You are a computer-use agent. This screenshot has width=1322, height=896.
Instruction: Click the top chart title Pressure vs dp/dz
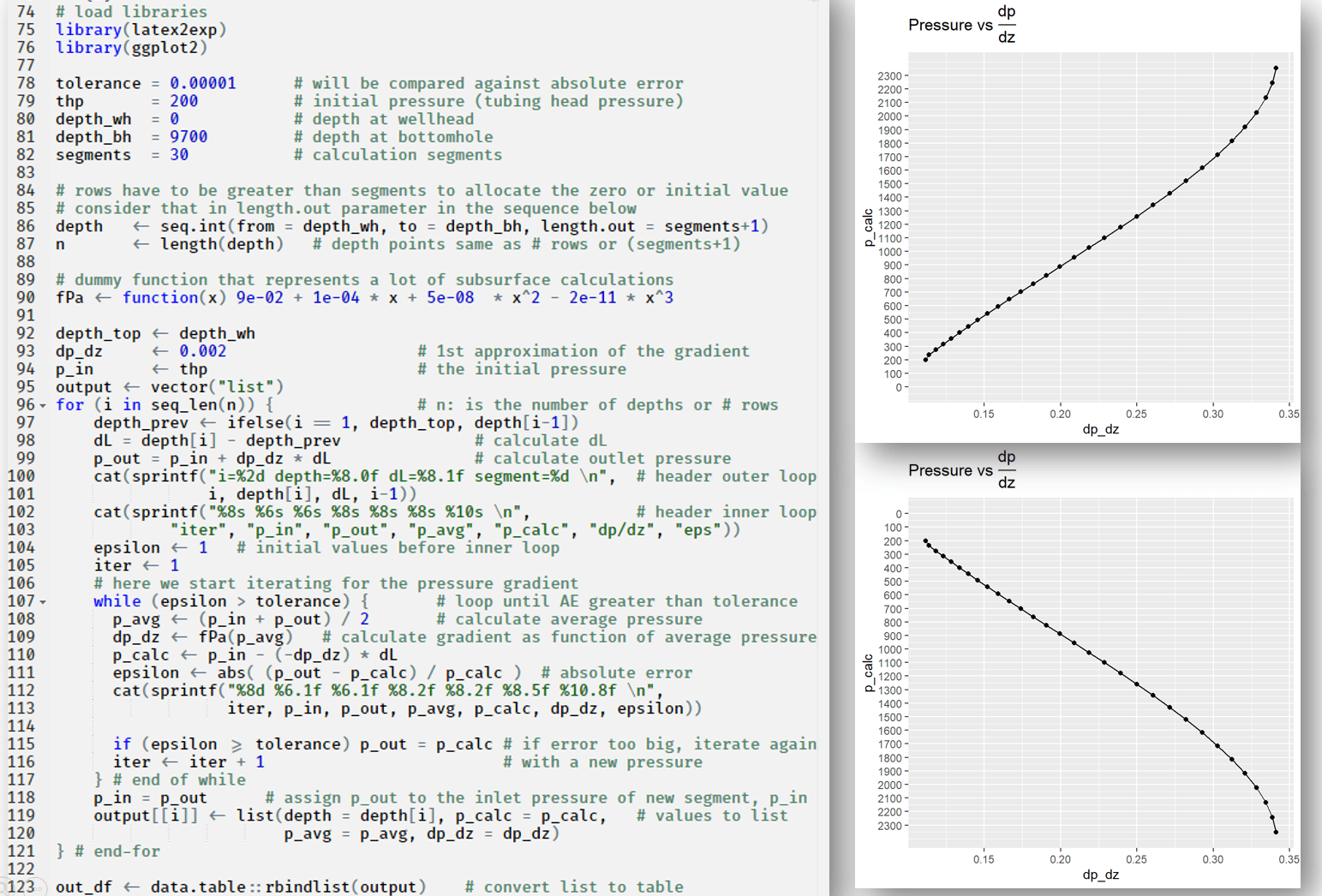pyautogui.click(x=961, y=24)
